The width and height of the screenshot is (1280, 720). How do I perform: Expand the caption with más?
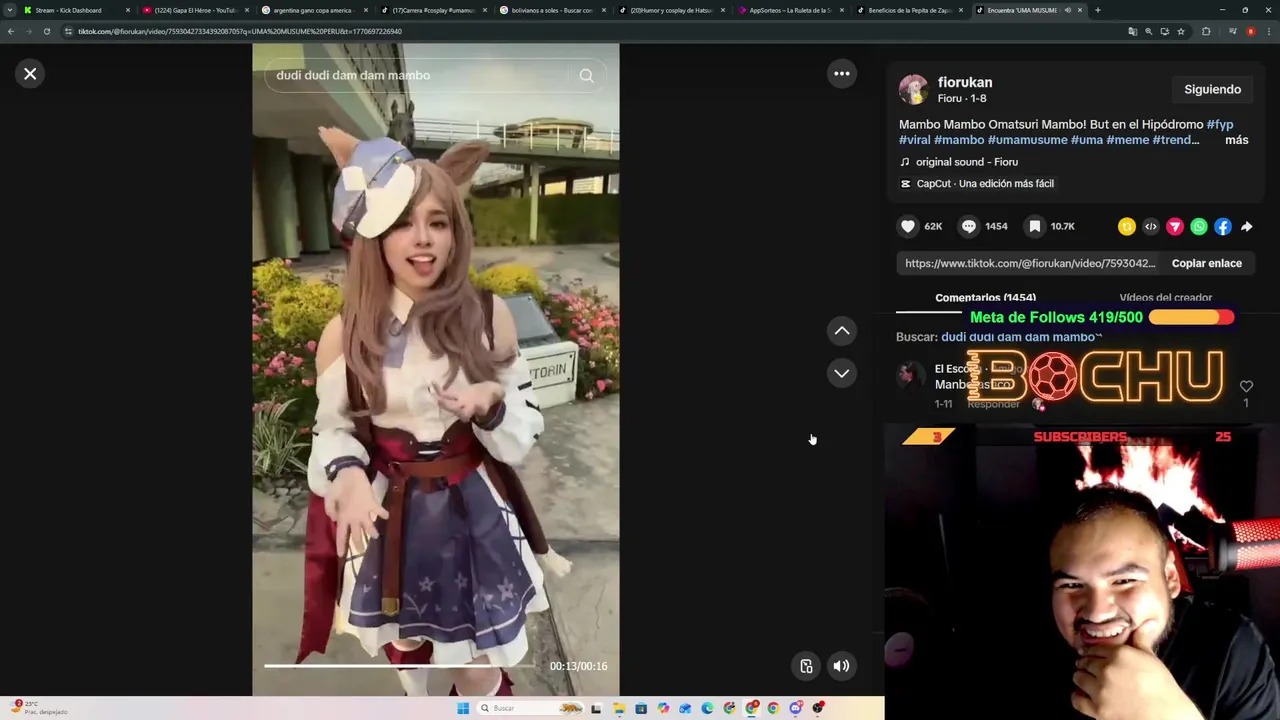(x=1237, y=140)
